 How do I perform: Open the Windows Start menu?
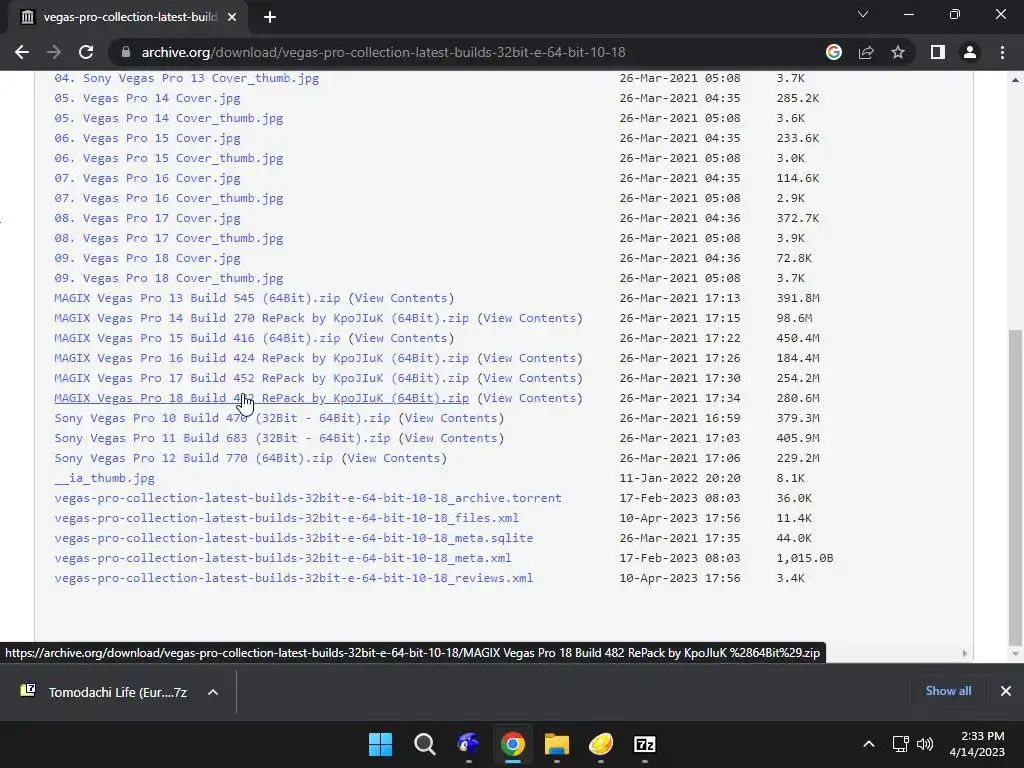[380, 744]
